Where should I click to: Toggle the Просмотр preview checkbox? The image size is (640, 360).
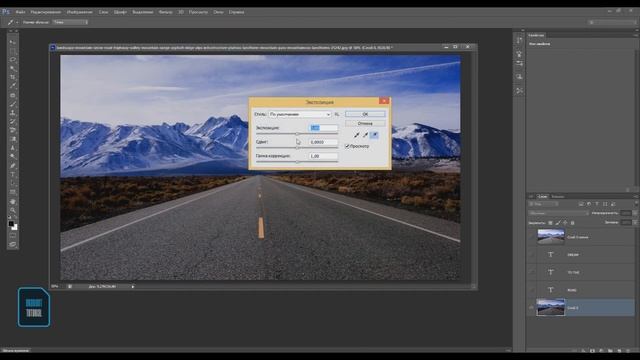pos(347,146)
